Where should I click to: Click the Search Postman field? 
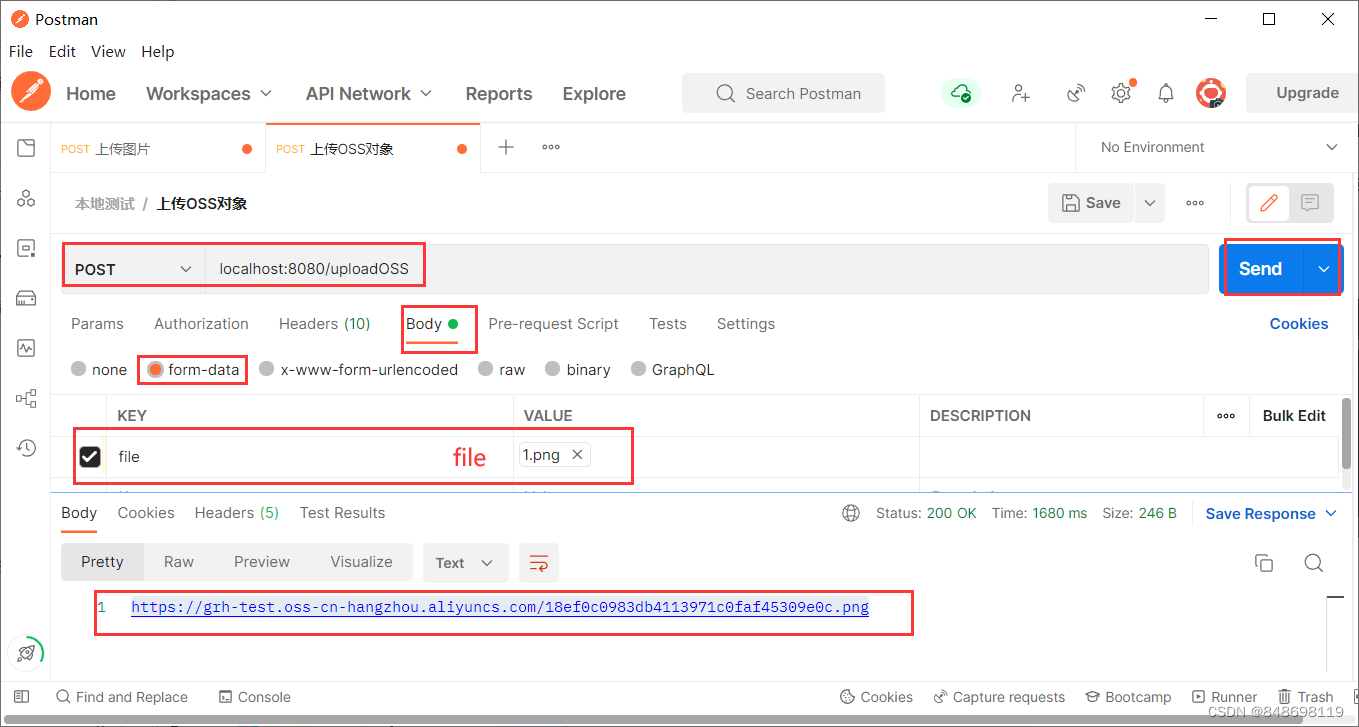[783, 93]
